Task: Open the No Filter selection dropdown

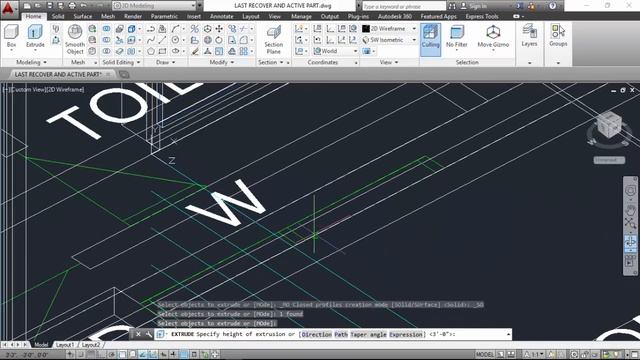Action: [x=456, y=37]
